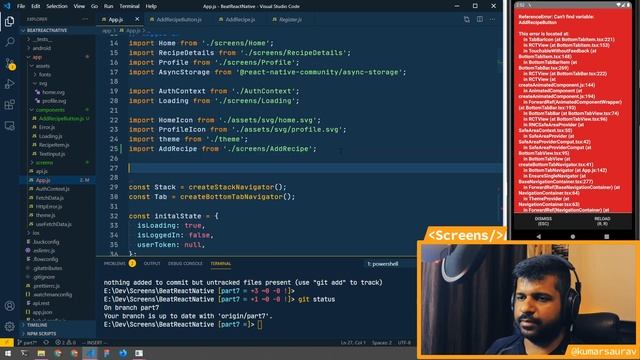Open the editor More Actions ellipsis

[493, 19]
